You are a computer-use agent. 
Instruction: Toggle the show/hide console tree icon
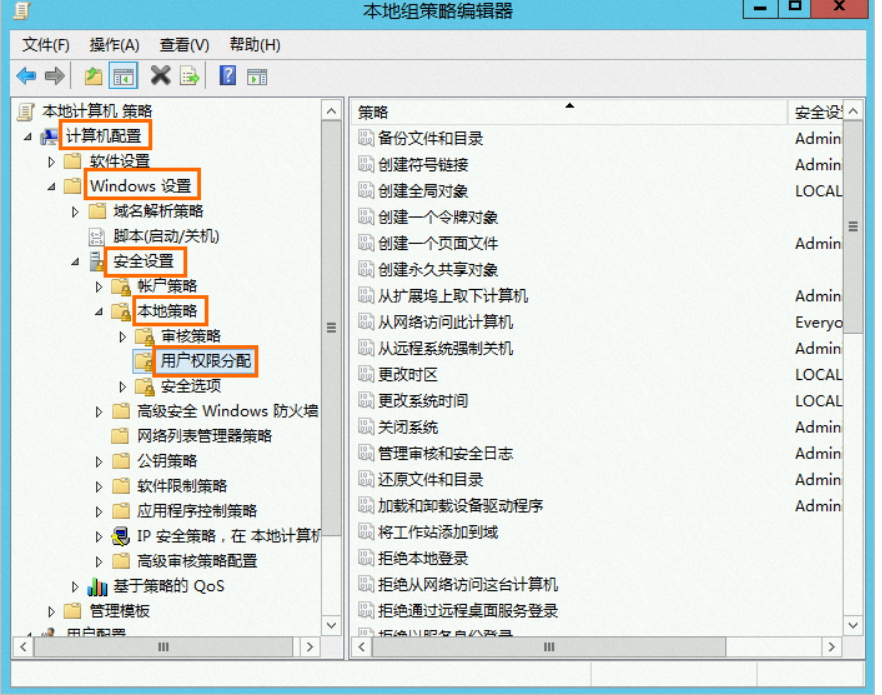(124, 76)
